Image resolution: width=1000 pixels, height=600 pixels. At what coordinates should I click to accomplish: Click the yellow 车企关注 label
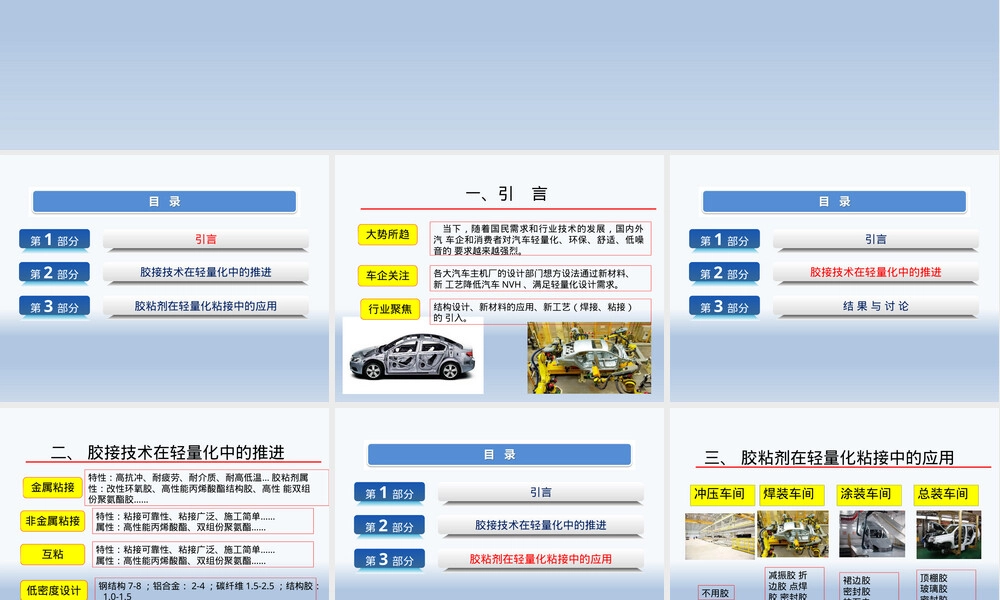tap(387, 276)
